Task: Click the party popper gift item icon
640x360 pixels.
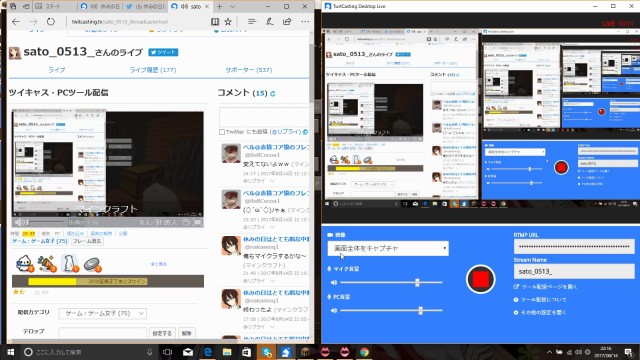Action: [47, 263]
